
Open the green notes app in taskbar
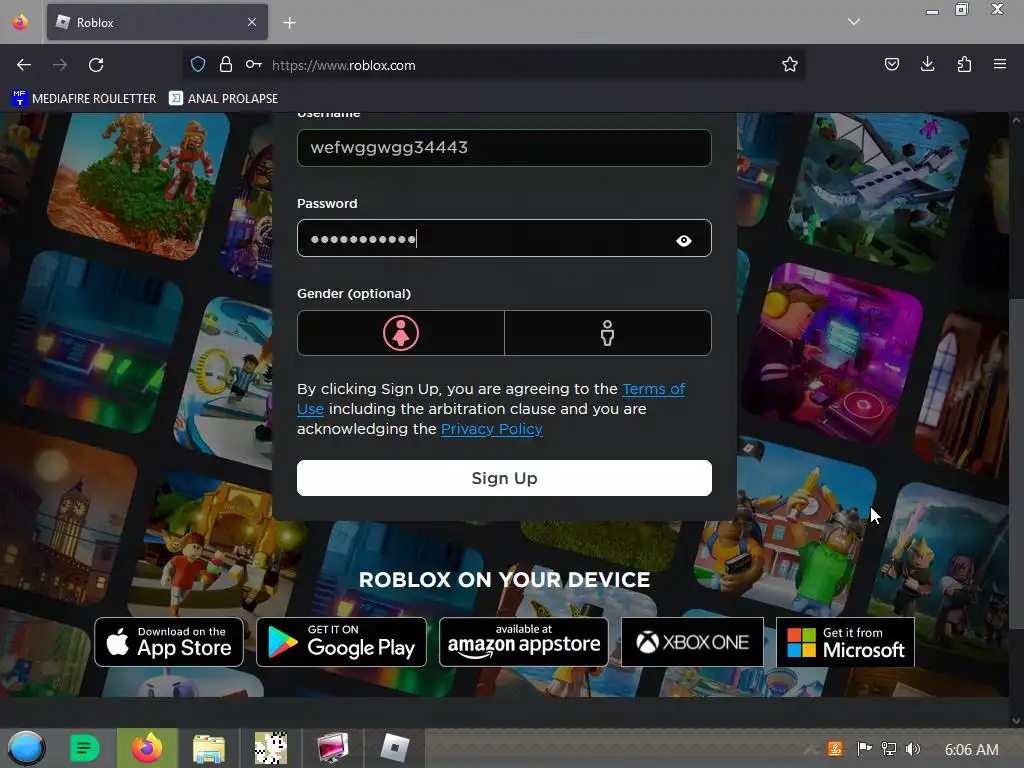point(84,748)
